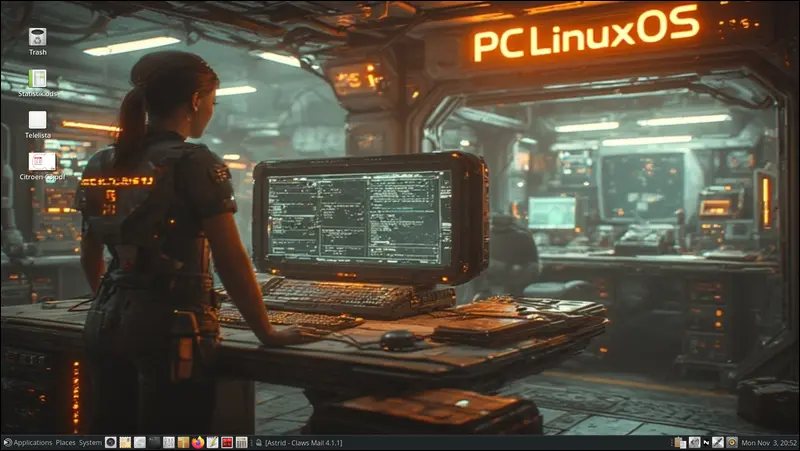800x451 pixels.
Task: Click the yellow-circle tray icon
Action: pos(732,443)
